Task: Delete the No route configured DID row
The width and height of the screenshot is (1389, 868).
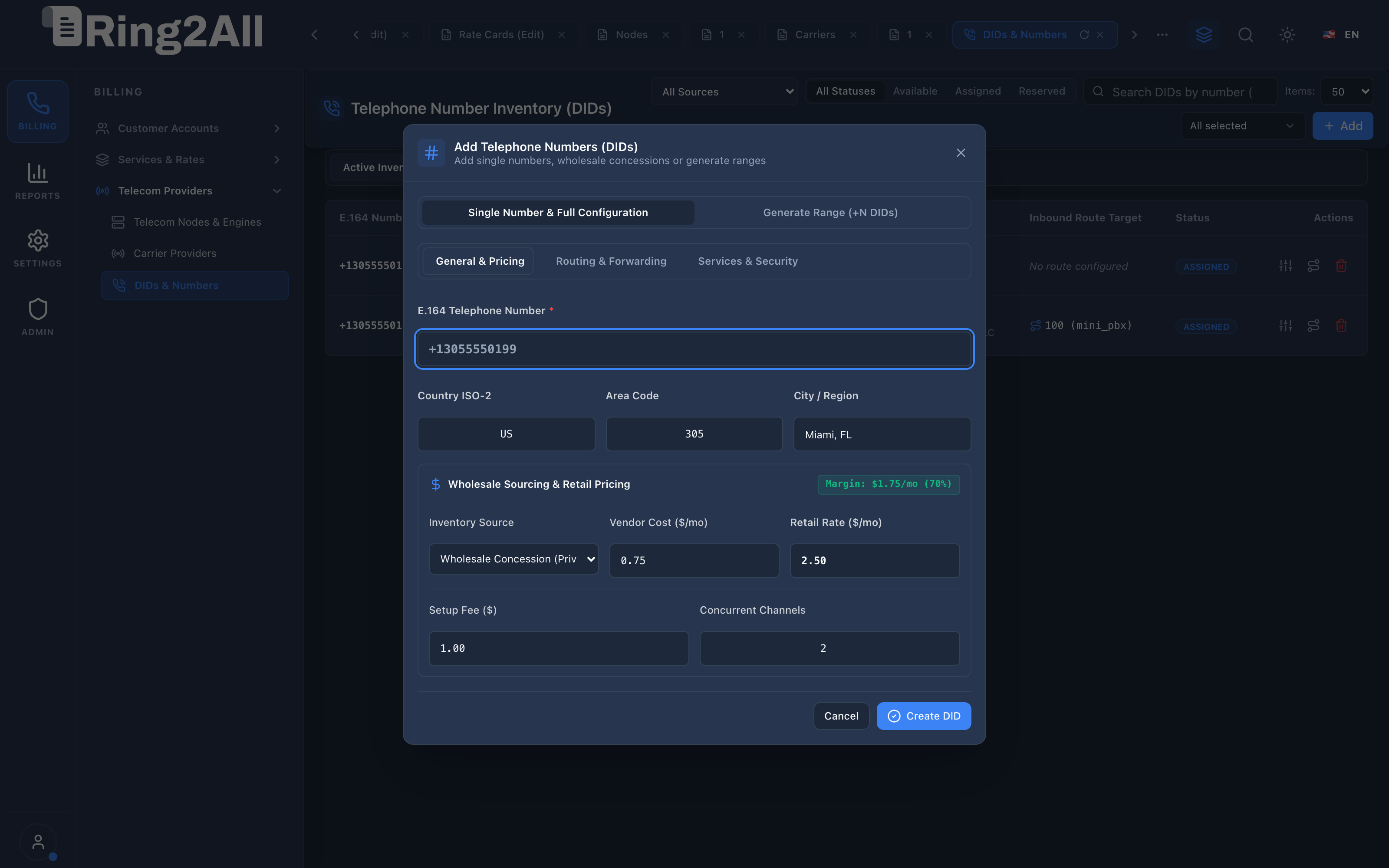Action: pyautogui.click(x=1341, y=266)
